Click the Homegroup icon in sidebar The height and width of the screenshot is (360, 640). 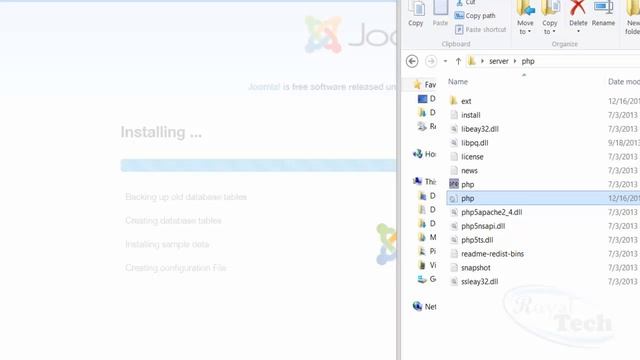point(417,154)
